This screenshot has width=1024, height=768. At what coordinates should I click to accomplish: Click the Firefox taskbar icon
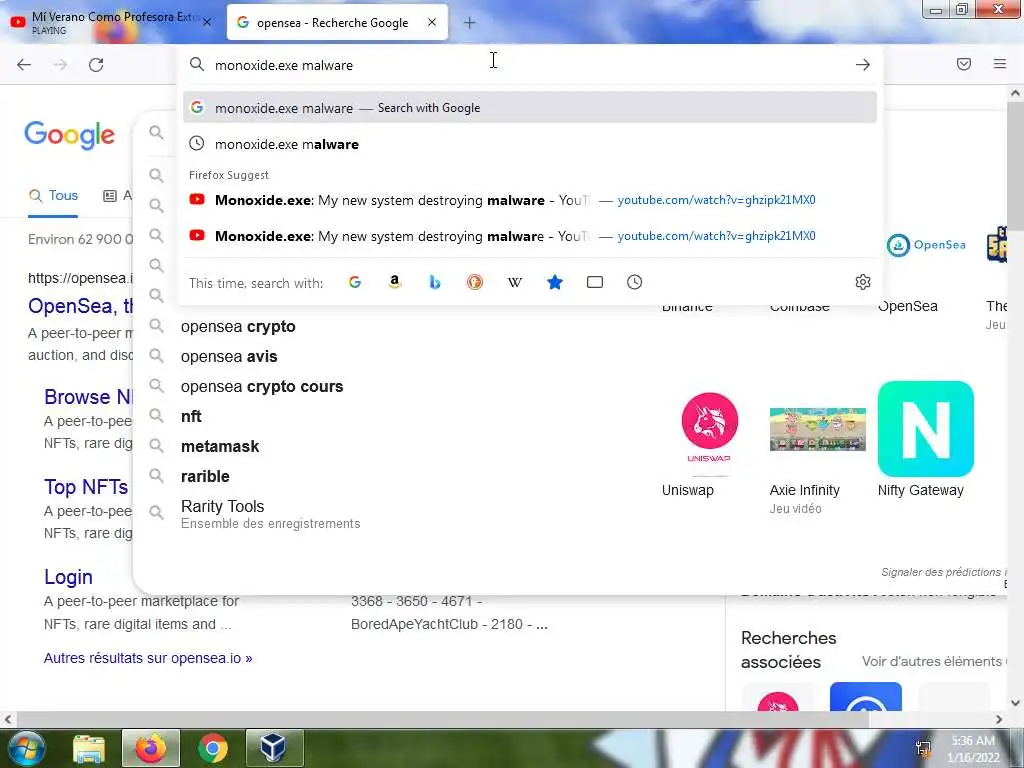(x=151, y=748)
